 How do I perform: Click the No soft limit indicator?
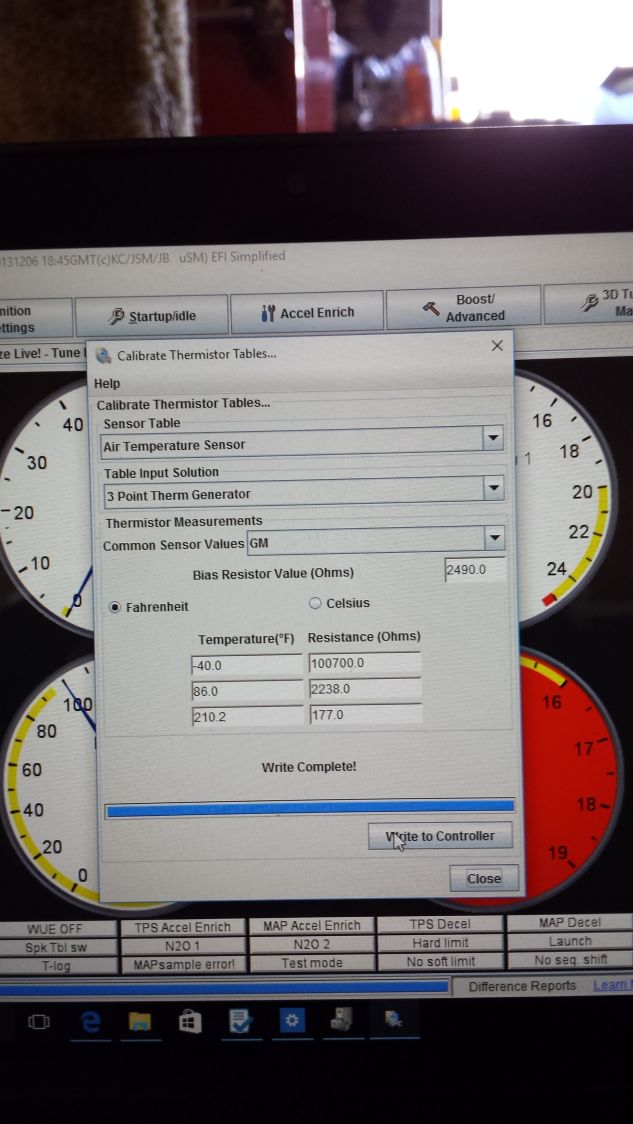tap(440, 961)
